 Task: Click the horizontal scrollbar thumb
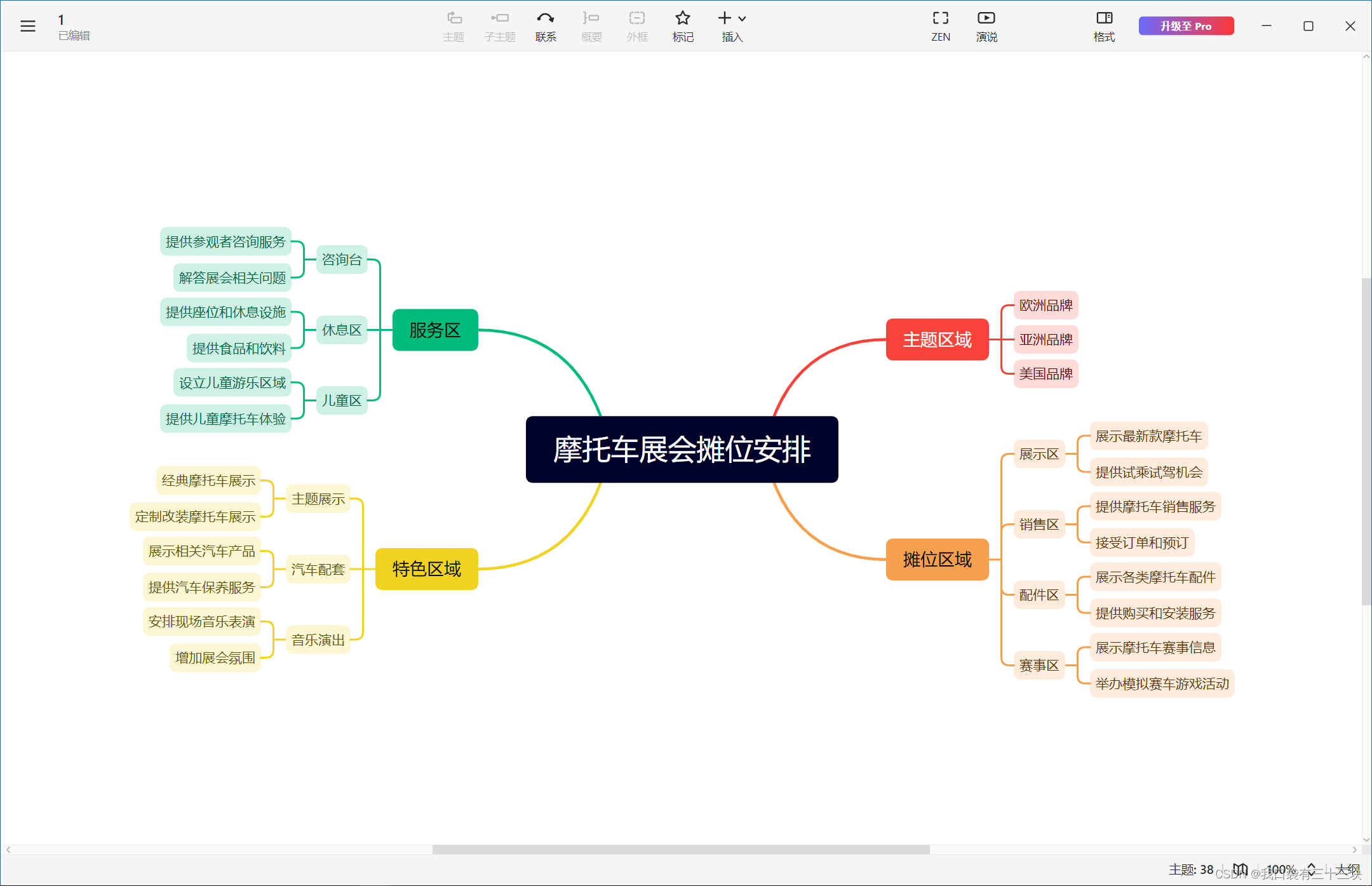click(x=681, y=849)
